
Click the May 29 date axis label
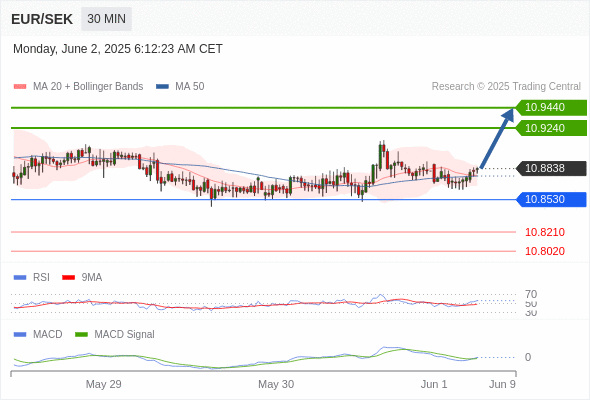(103, 384)
